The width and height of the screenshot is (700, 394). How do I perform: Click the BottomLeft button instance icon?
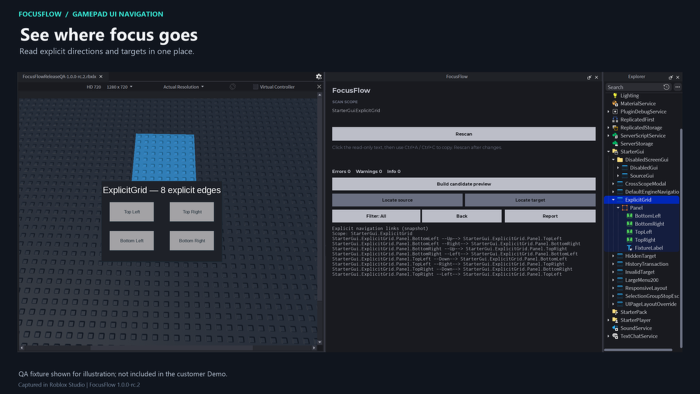click(x=629, y=216)
